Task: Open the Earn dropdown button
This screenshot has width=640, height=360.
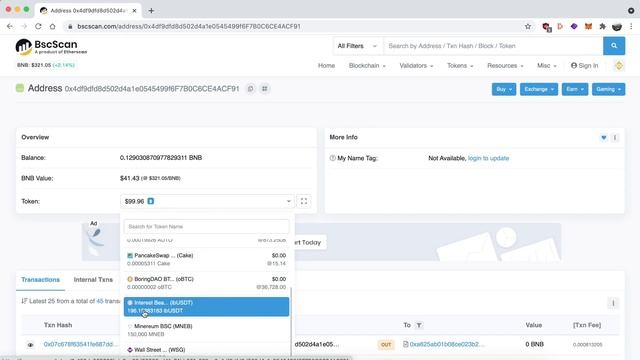Action: (x=575, y=89)
